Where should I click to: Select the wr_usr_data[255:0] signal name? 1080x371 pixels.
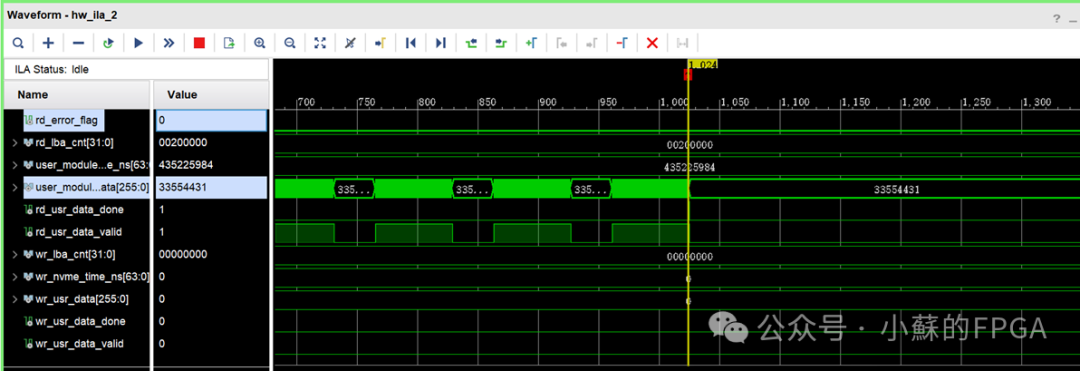pyautogui.click(x=81, y=299)
